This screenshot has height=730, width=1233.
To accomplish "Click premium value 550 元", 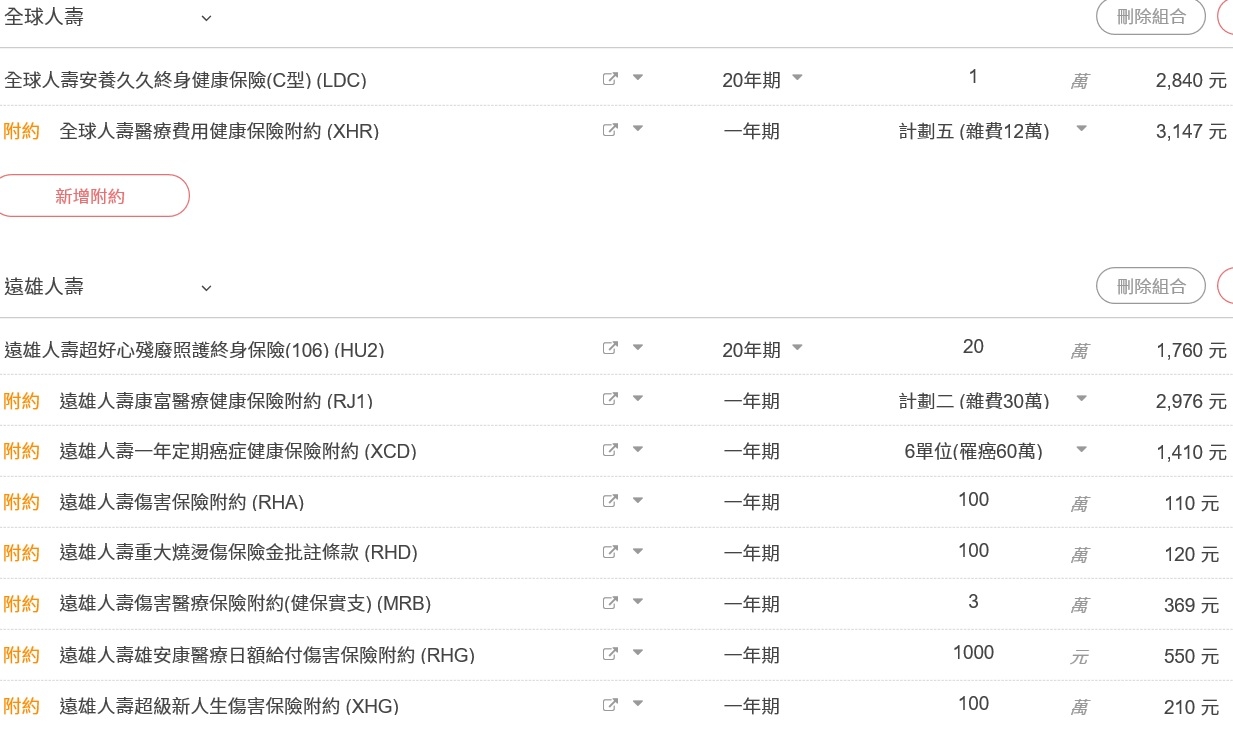I will click(x=1192, y=656).
